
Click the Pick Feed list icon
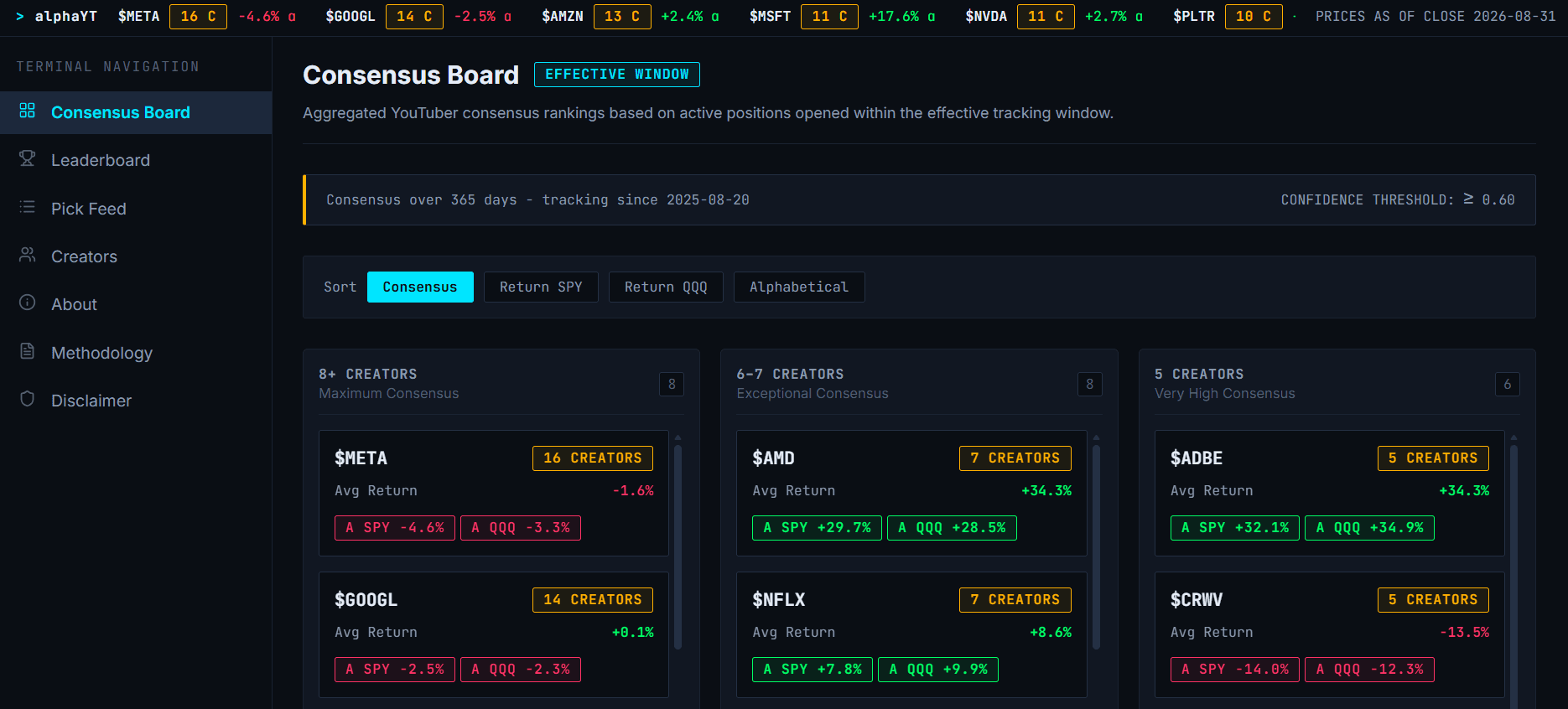[x=27, y=207]
